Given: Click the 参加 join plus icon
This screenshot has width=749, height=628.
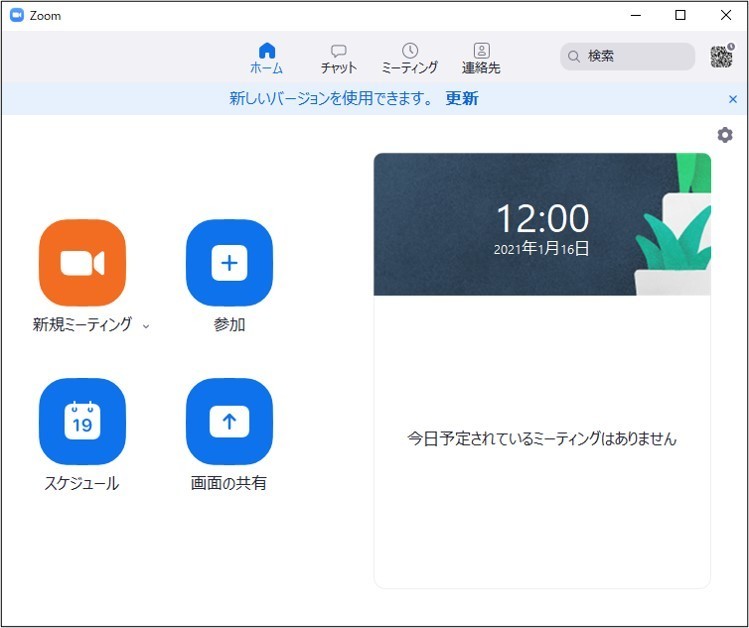Looking at the screenshot, I should click(x=229, y=263).
